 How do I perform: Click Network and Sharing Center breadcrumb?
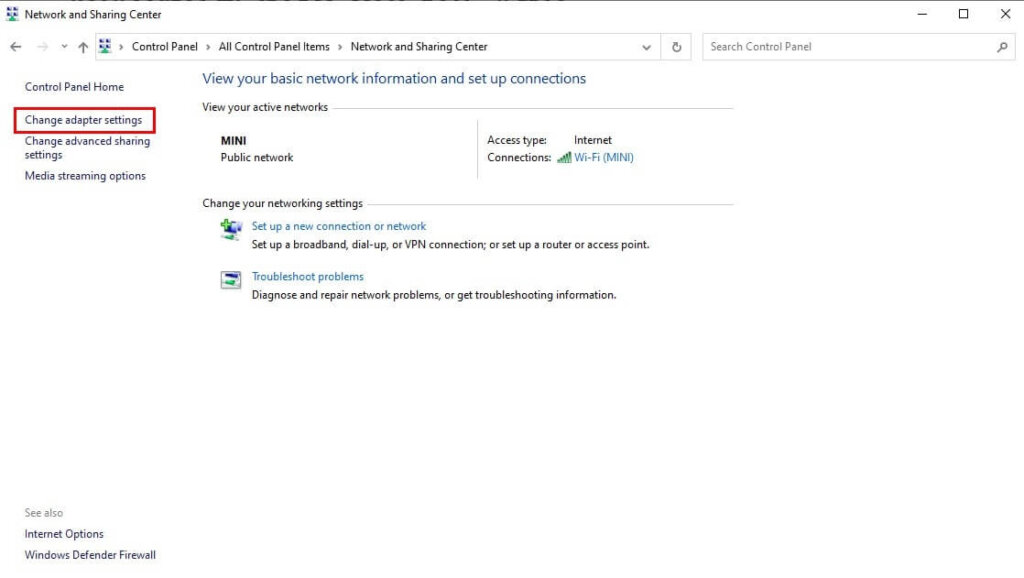click(419, 46)
